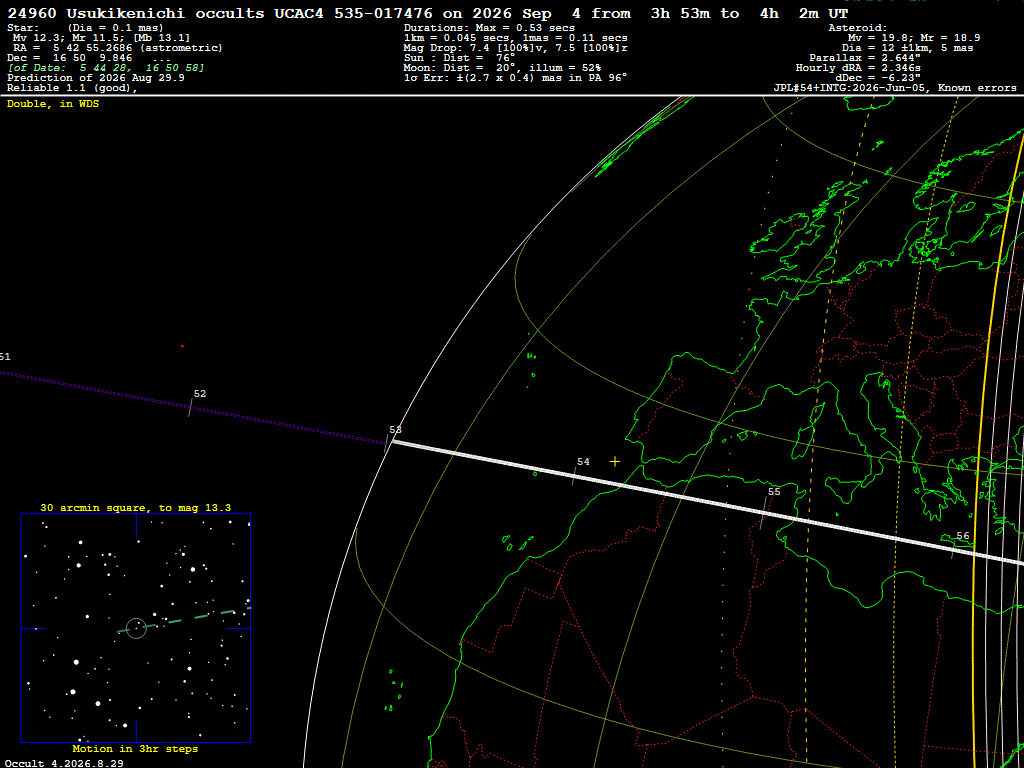Click the event title with asteroid name
The height and width of the screenshot is (768, 1024).
point(428,13)
